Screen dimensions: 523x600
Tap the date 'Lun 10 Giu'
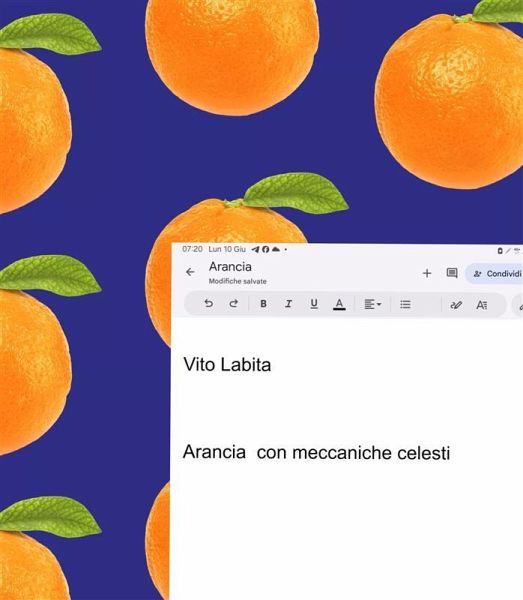pyautogui.click(x=227, y=249)
